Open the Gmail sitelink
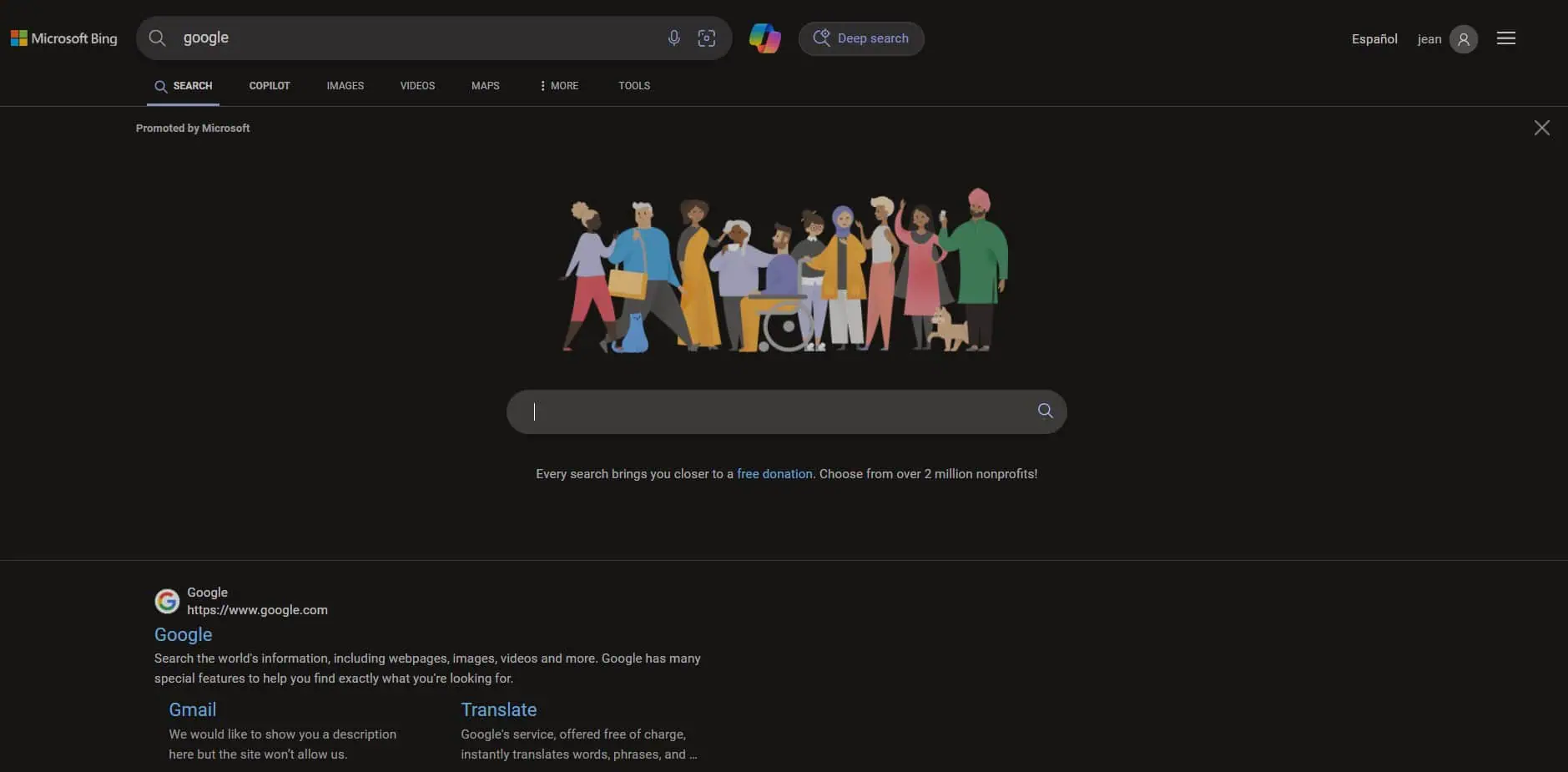 coord(193,709)
